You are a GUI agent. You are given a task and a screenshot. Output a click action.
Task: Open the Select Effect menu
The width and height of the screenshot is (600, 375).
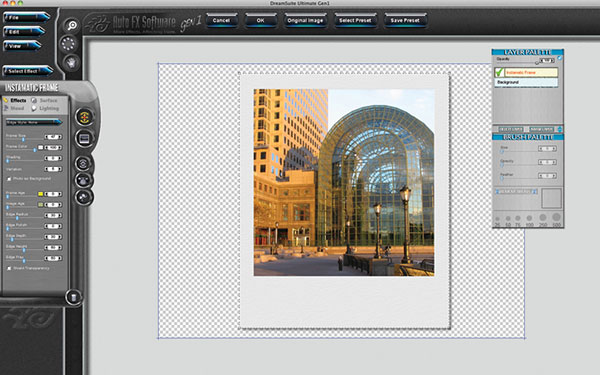click(x=28, y=71)
